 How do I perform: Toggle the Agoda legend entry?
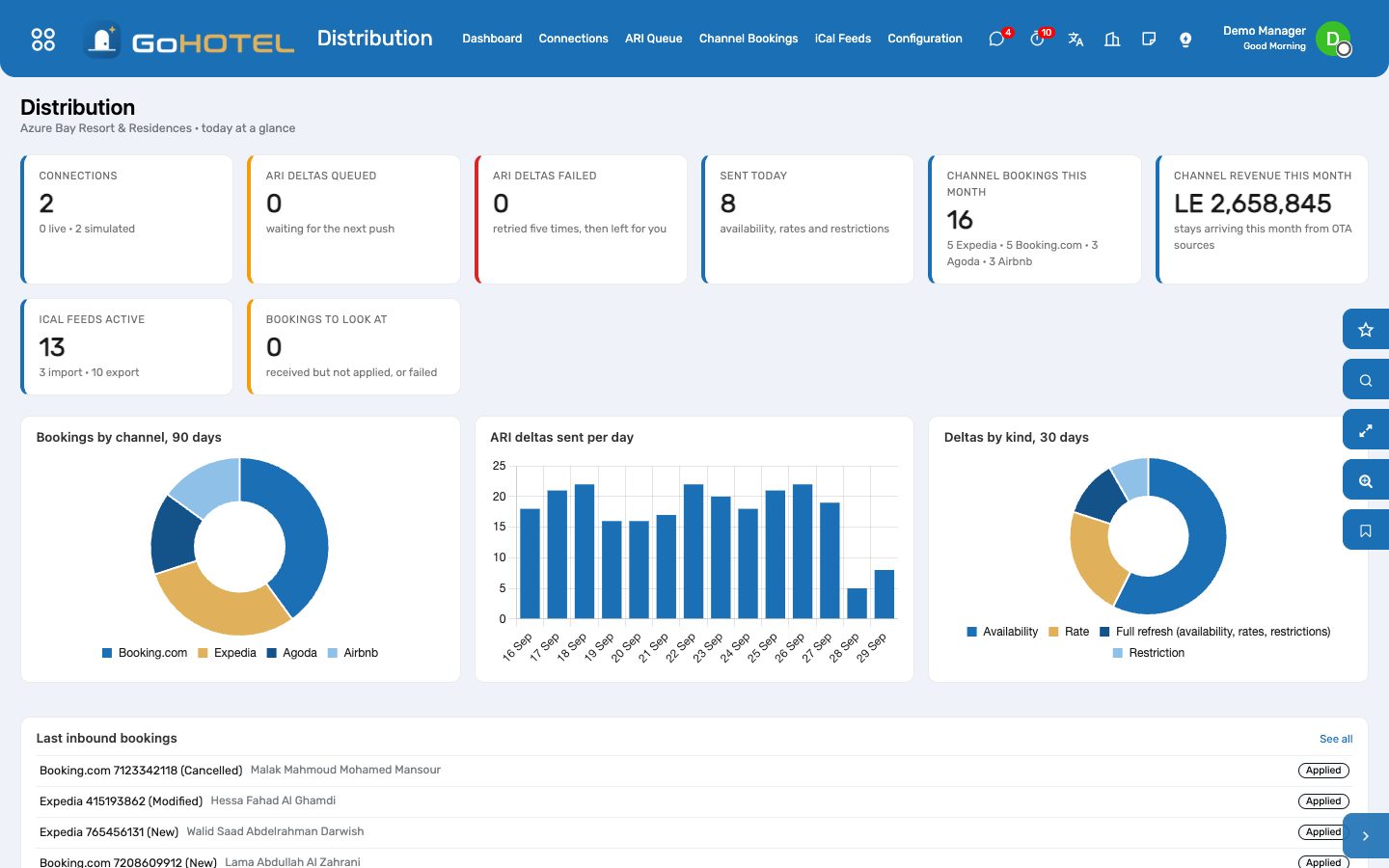coord(292,653)
